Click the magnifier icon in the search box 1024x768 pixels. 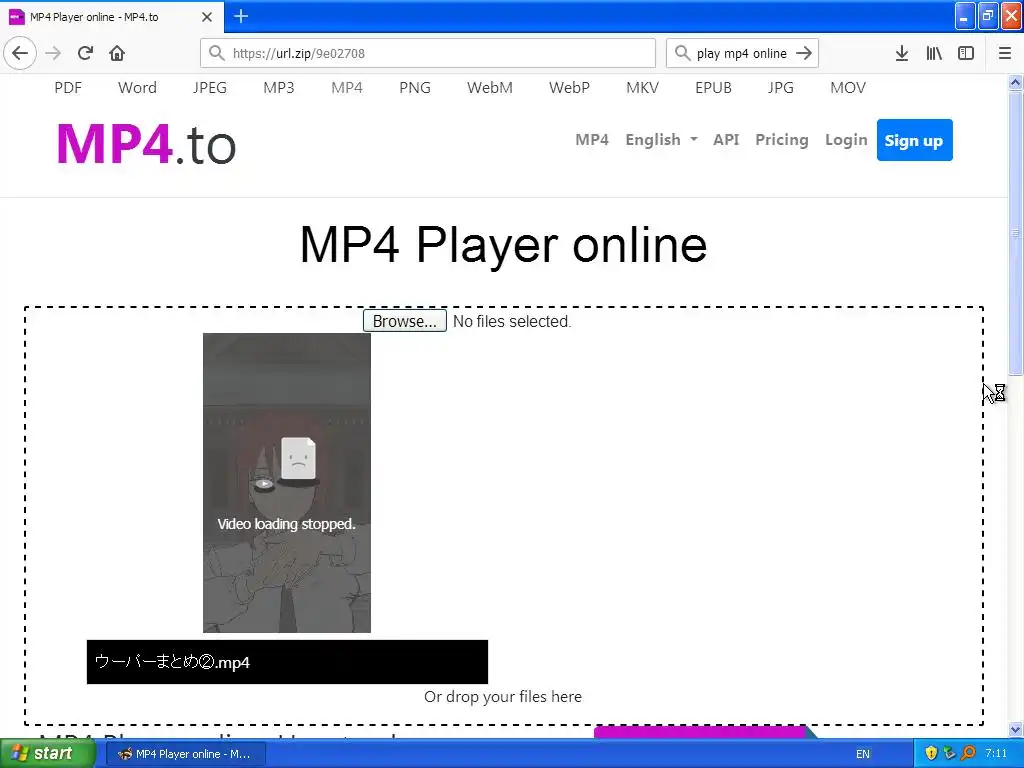pos(682,53)
